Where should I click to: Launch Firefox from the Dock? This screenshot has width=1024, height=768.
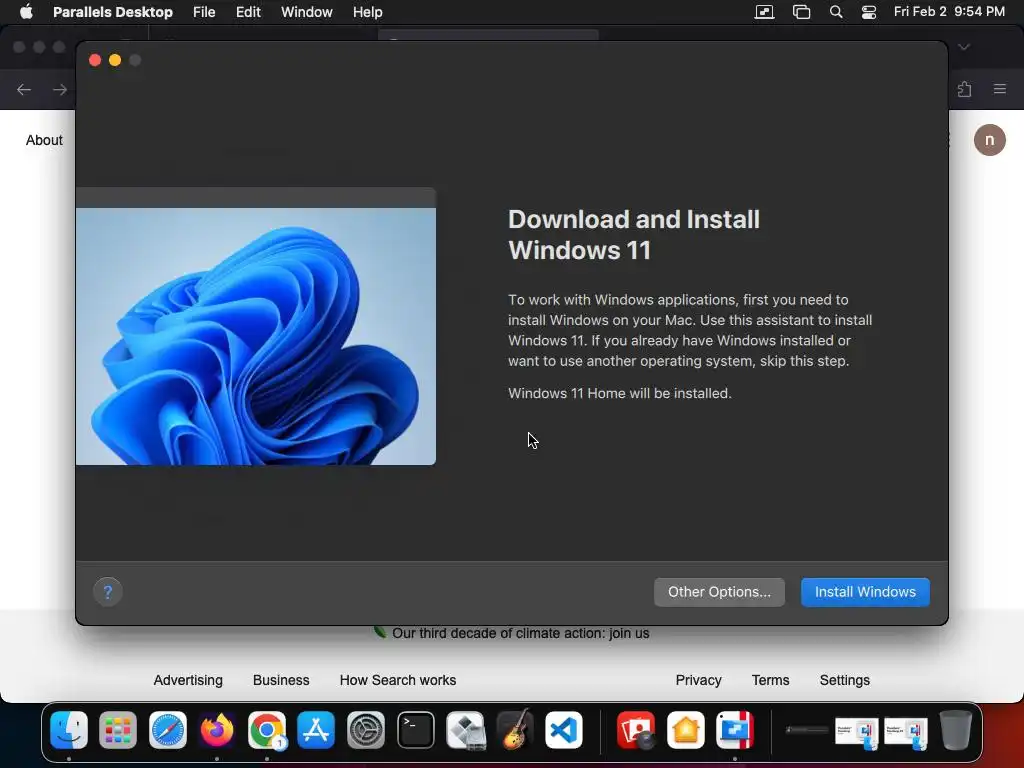(x=217, y=729)
